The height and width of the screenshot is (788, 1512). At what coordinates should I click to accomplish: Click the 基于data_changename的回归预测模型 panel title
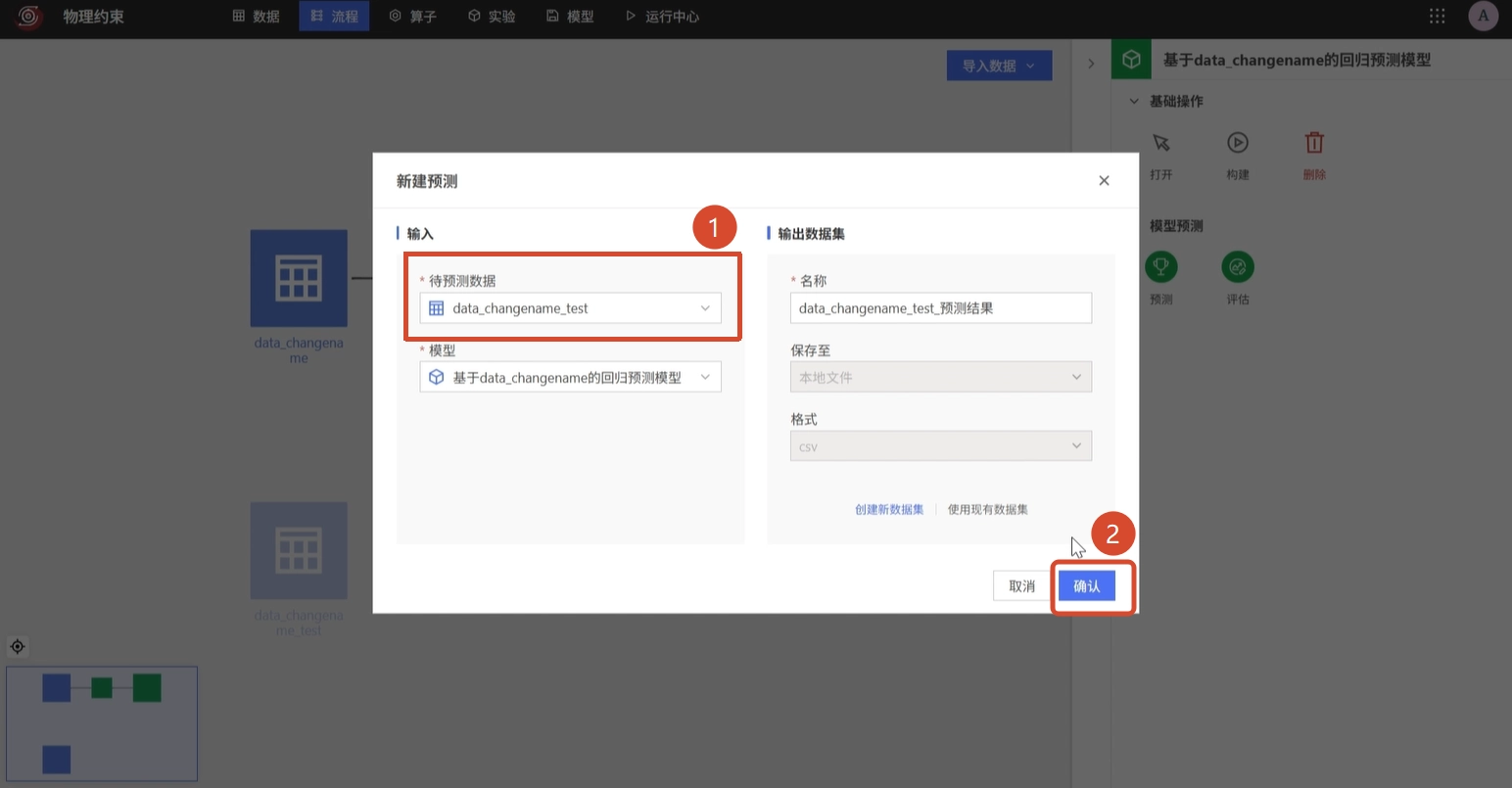[x=1297, y=60]
